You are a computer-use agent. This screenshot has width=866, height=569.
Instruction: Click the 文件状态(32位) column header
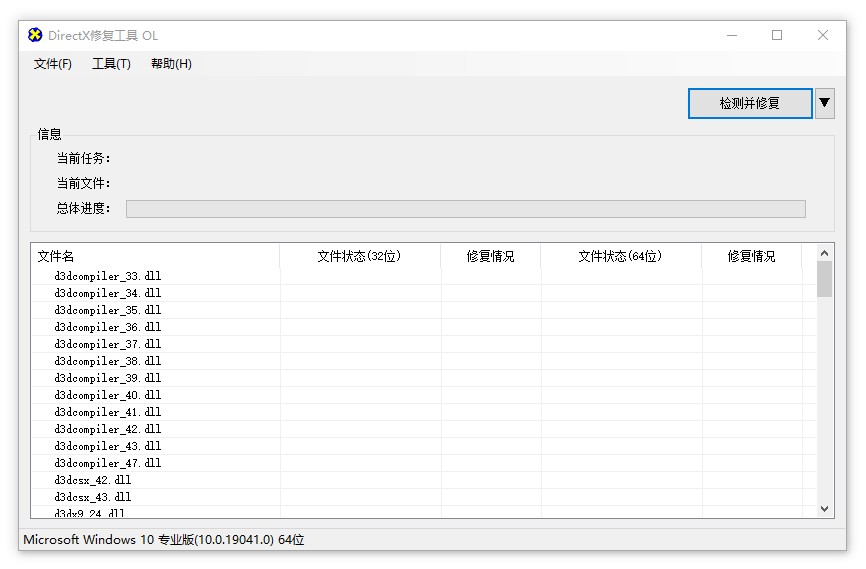click(360, 256)
